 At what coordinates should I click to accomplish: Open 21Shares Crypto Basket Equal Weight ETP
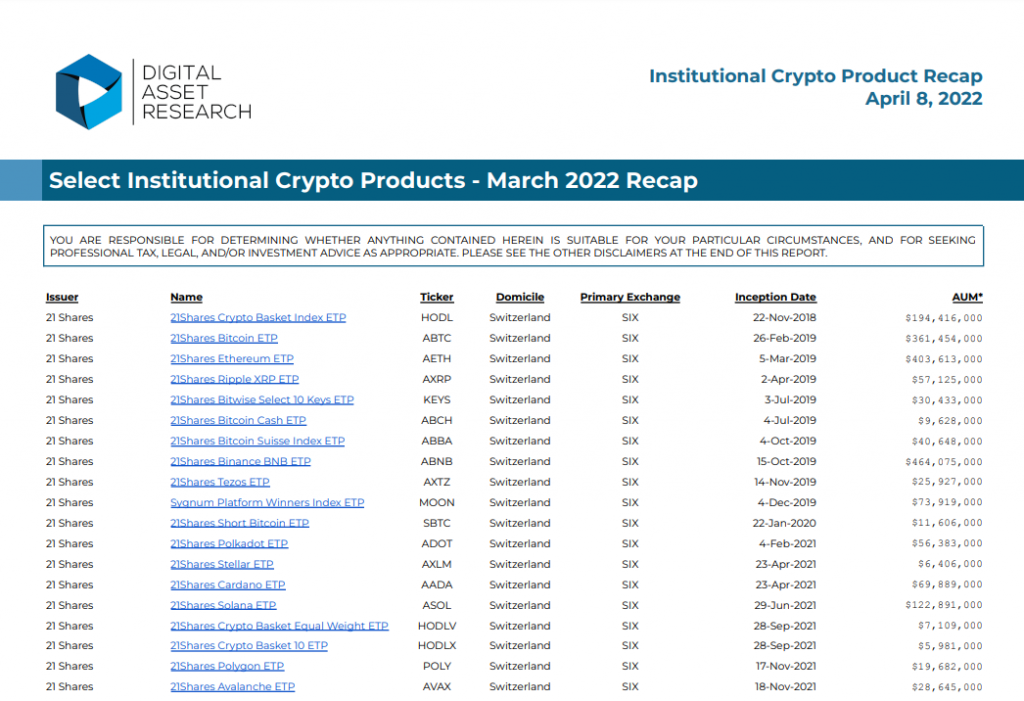point(280,626)
